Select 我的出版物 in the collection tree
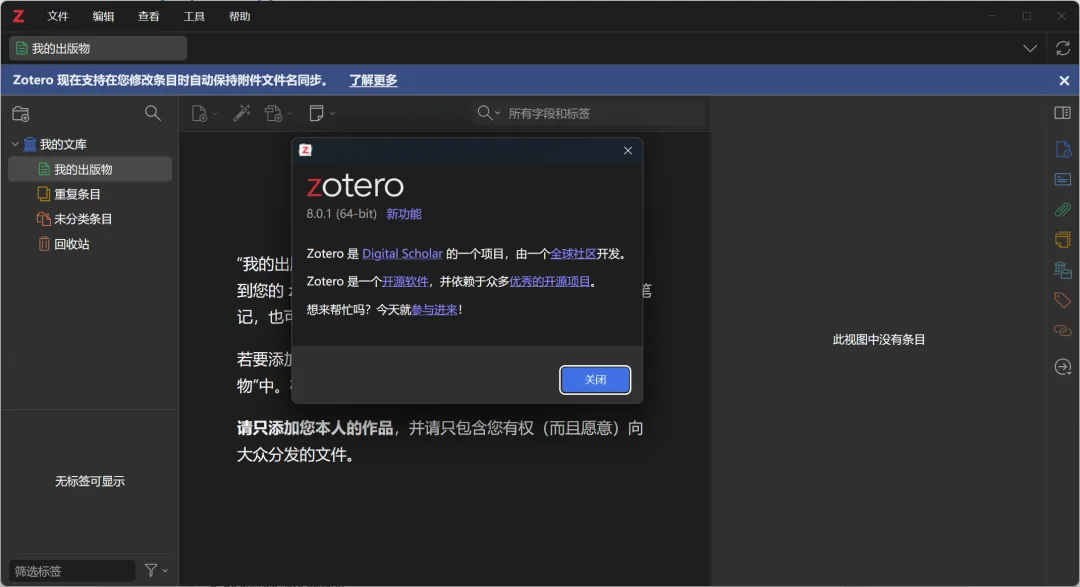This screenshot has width=1080, height=587. pyautogui.click(x=90, y=169)
